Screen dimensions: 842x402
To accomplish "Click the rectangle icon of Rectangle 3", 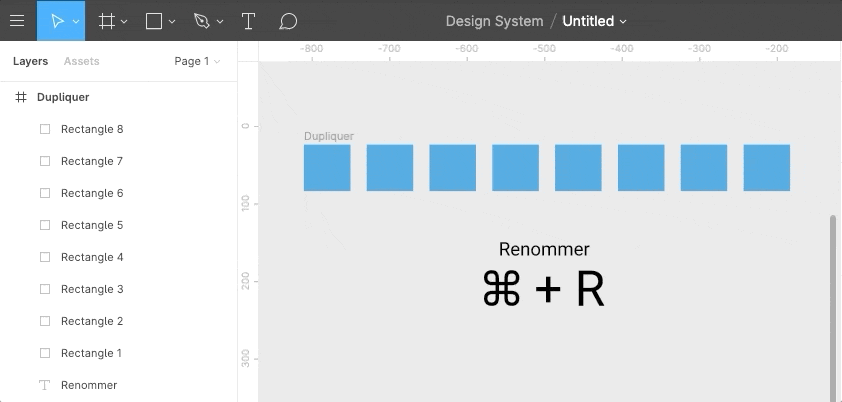I will [x=45, y=289].
